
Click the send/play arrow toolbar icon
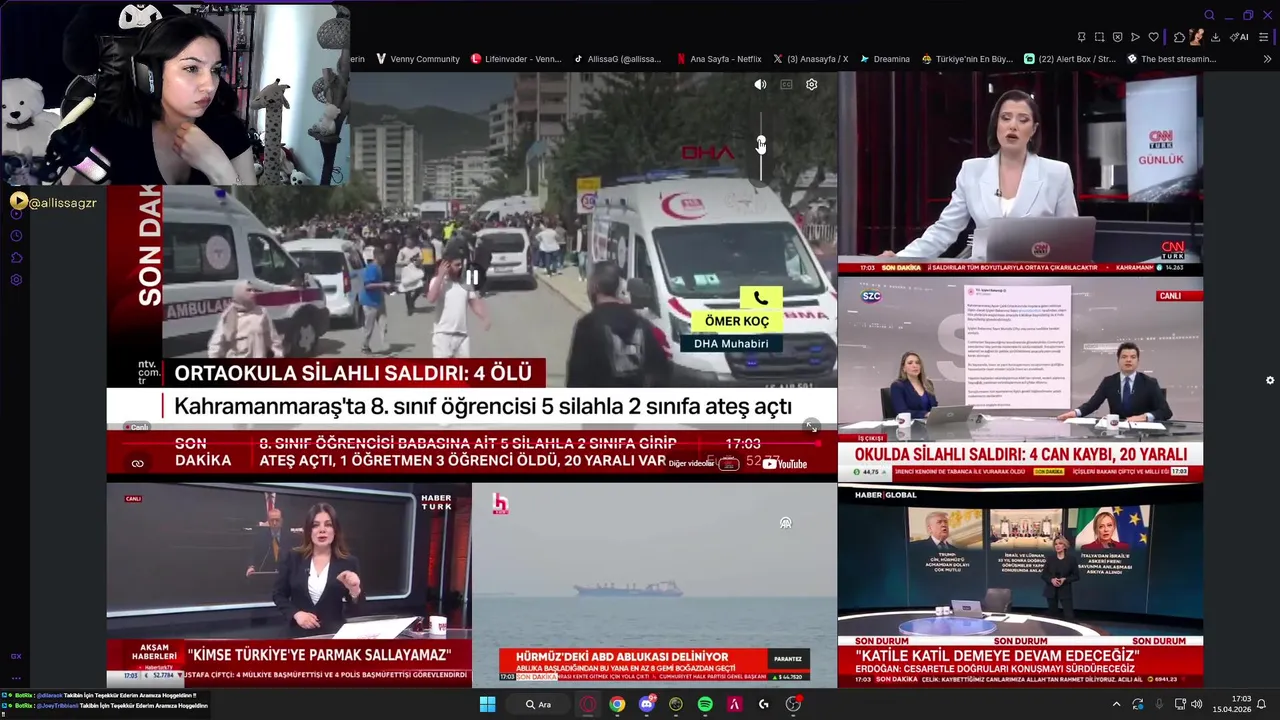1135,37
